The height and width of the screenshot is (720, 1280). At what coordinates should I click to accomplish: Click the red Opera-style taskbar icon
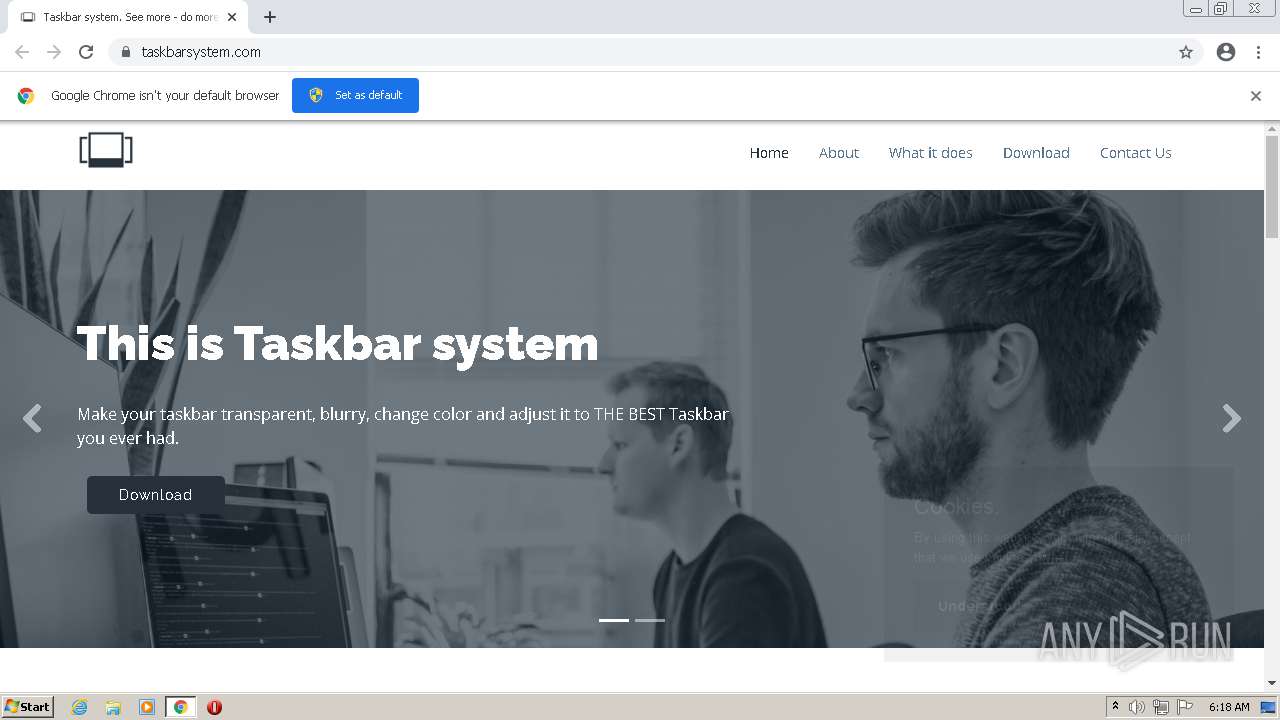(214, 707)
